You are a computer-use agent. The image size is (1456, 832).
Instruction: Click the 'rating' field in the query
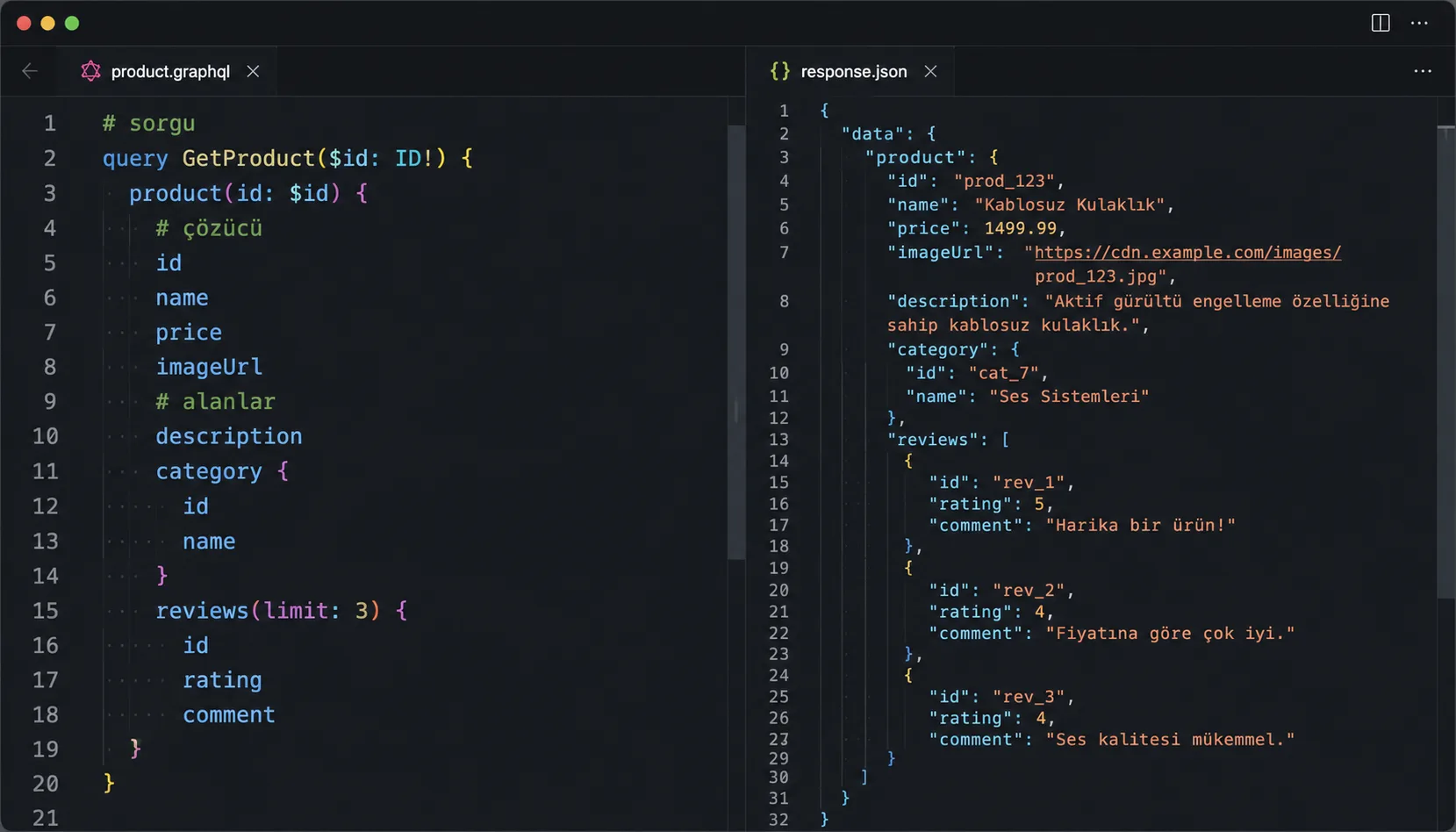tap(222, 680)
